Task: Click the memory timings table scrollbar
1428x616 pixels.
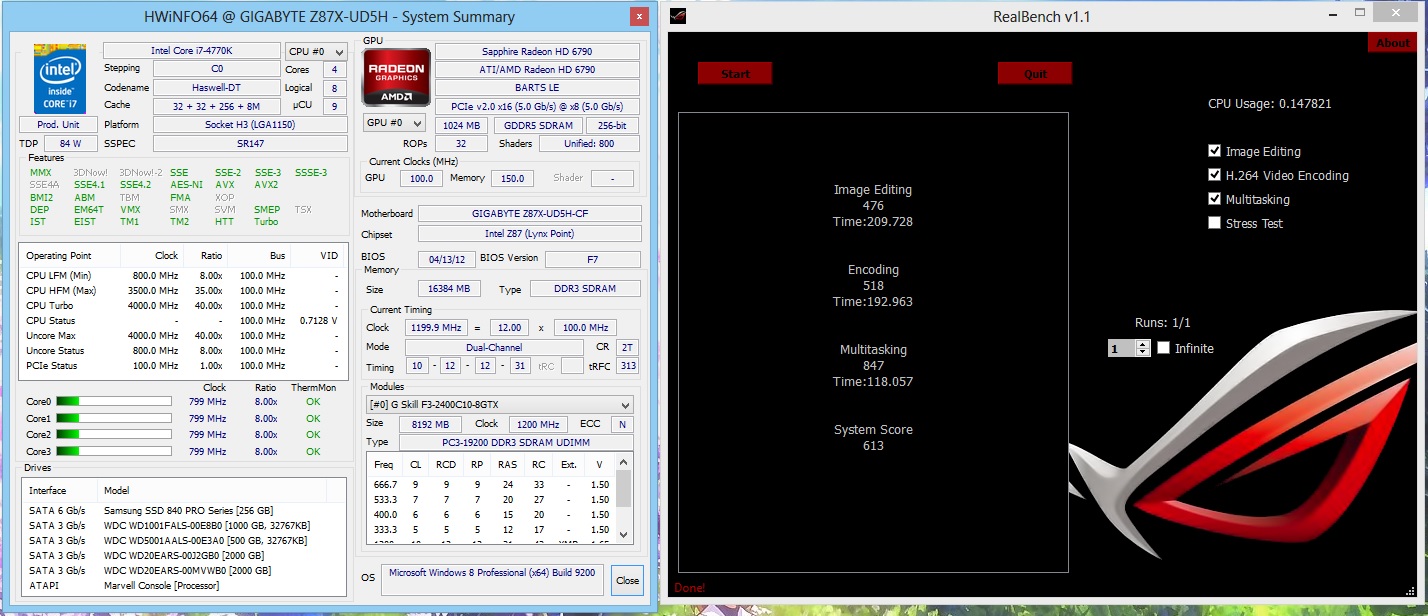Action: (x=624, y=497)
